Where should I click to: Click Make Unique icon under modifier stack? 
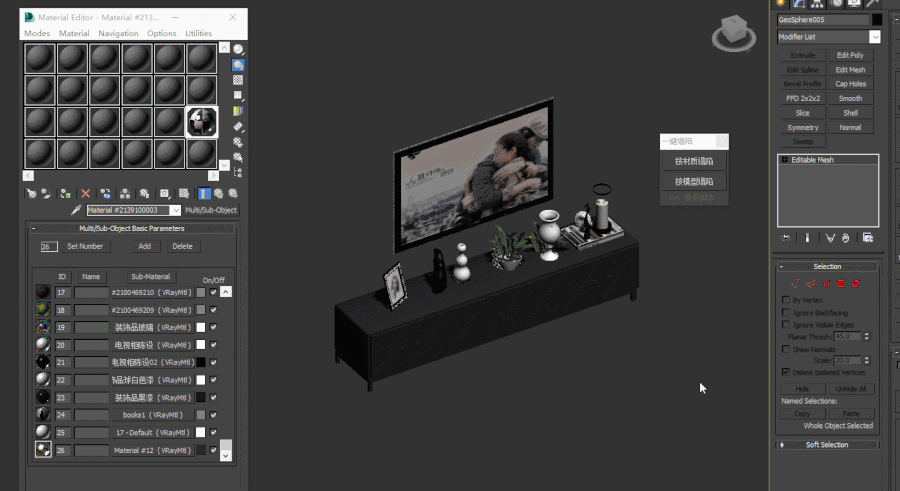tap(830, 238)
